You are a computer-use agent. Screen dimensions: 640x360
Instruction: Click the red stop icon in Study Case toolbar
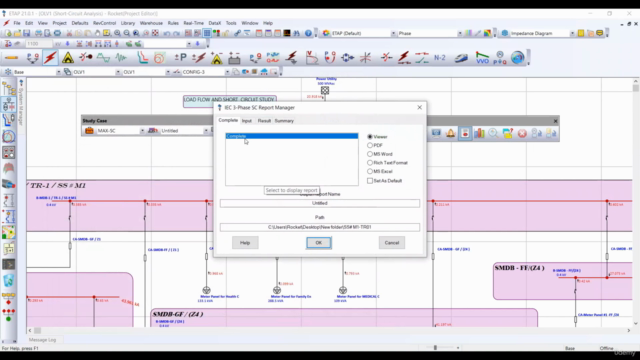pos(522,133)
